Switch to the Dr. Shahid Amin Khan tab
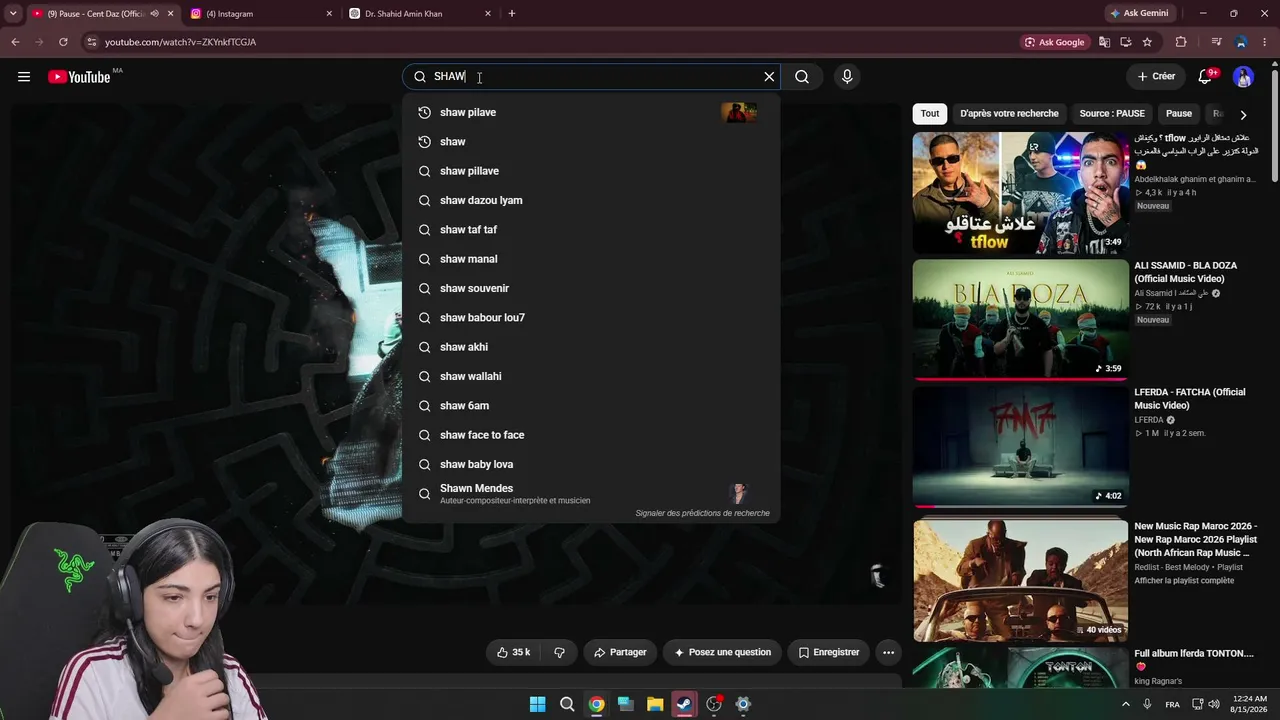Viewport: 1280px width, 720px height. (420, 14)
